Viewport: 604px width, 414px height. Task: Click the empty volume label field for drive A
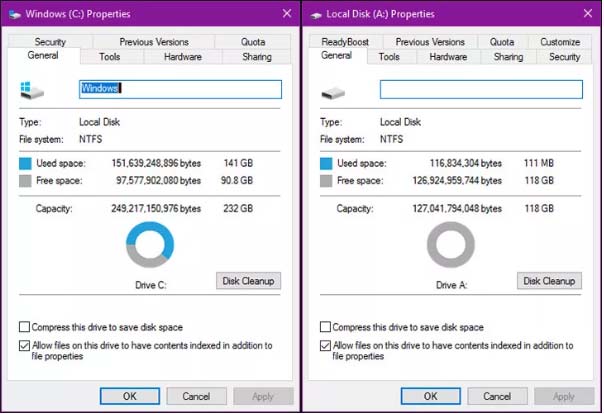point(481,89)
